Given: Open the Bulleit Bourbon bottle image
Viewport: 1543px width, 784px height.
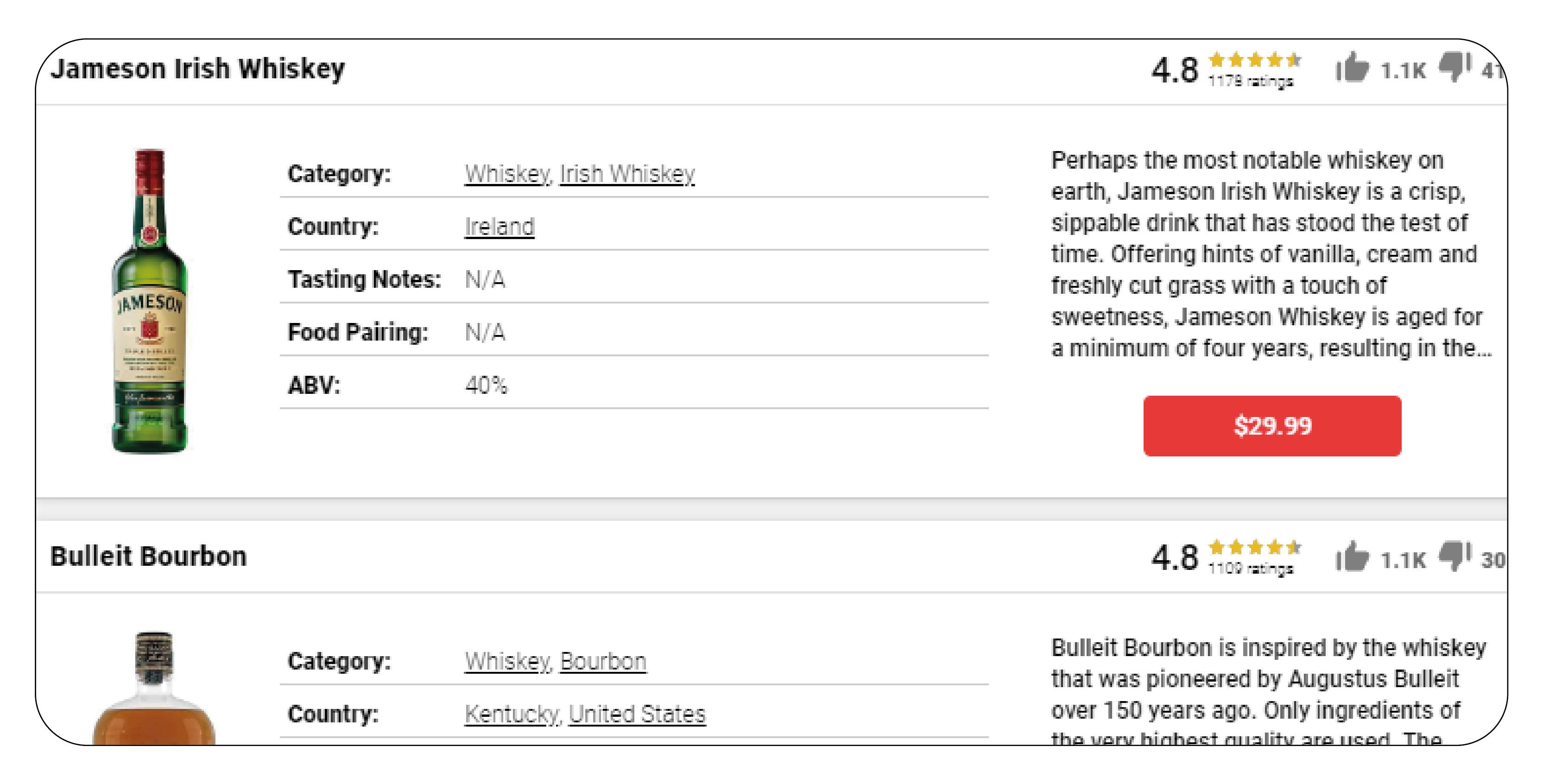Looking at the screenshot, I should point(154,688).
